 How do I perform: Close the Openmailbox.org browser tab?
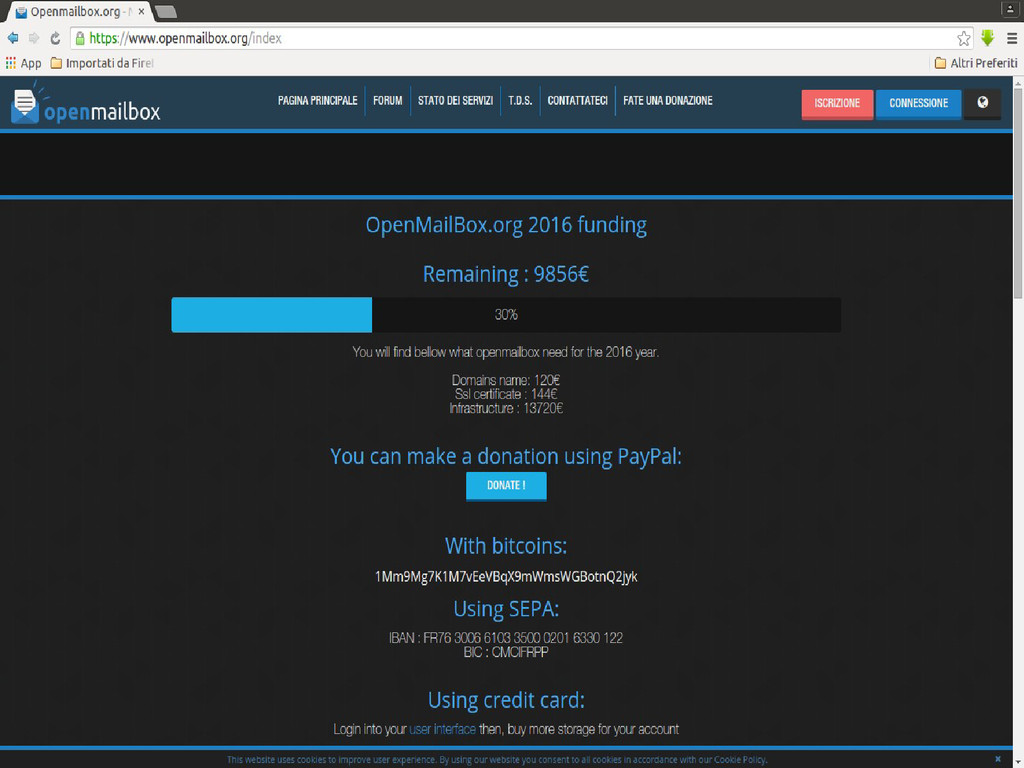141,12
